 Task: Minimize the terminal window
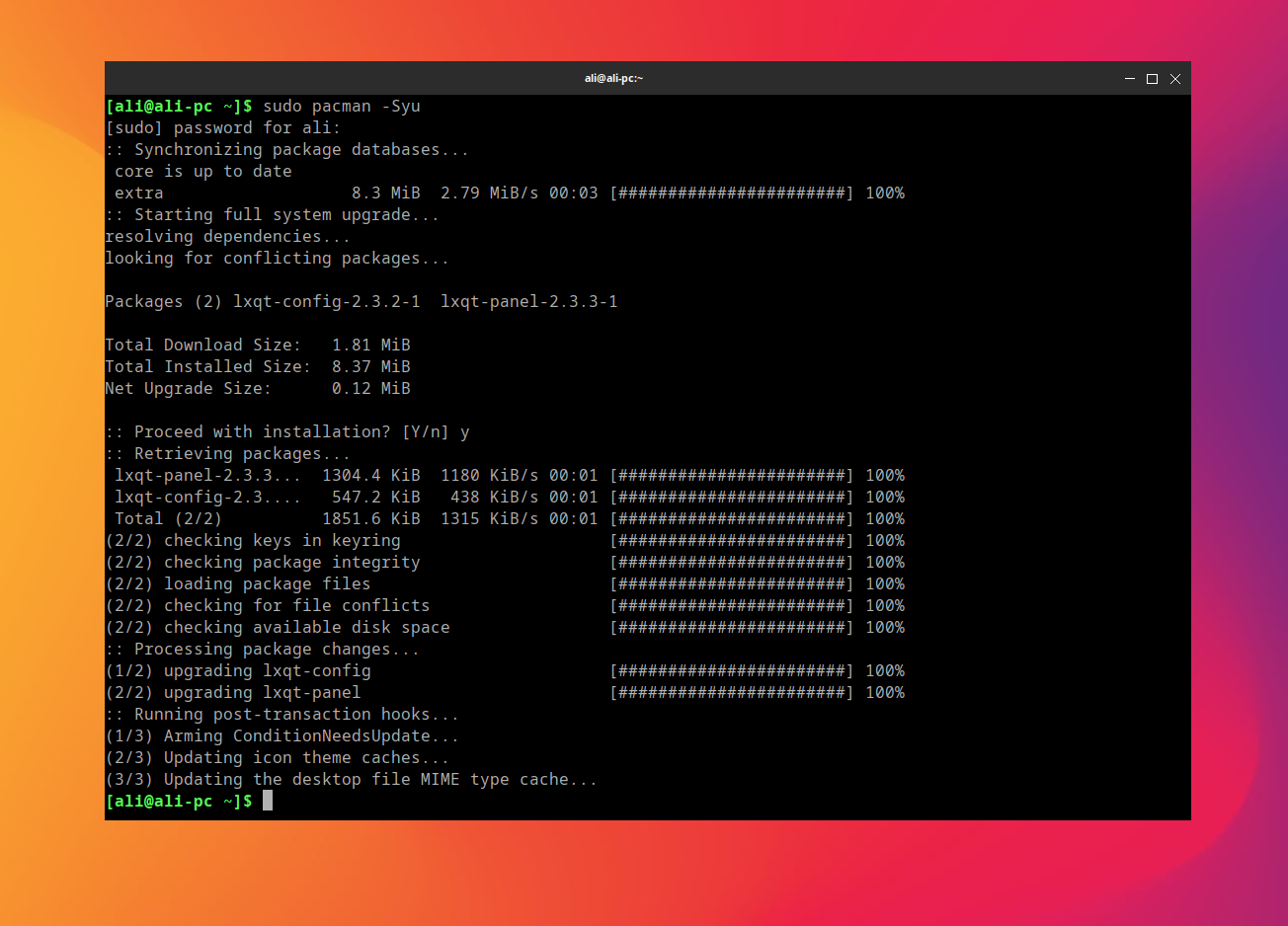(x=1129, y=79)
